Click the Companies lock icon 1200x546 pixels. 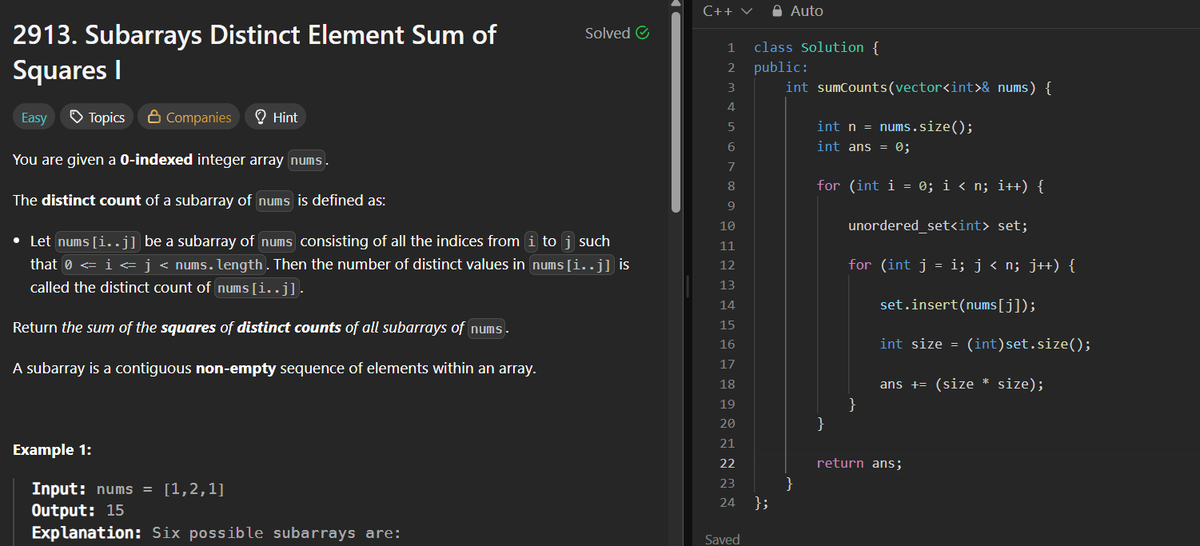pyautogui.click(x=154, y=117)
